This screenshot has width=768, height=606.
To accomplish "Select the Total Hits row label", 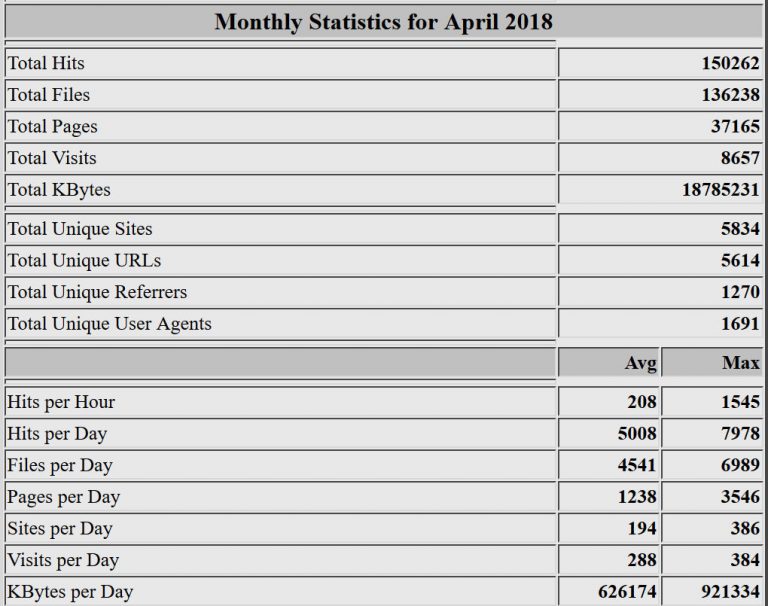I will [46, 63].
